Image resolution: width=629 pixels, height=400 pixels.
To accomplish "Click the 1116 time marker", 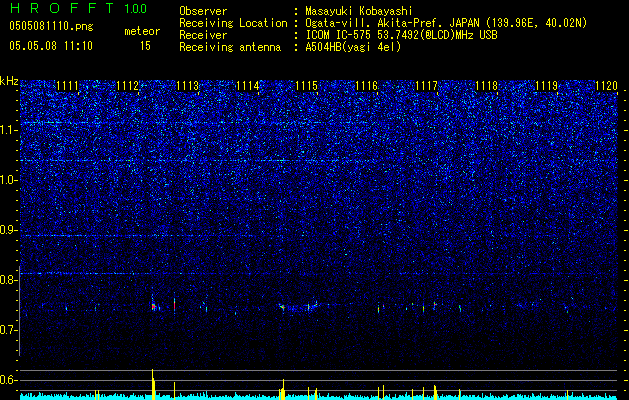I will click(x=367, y=86).
